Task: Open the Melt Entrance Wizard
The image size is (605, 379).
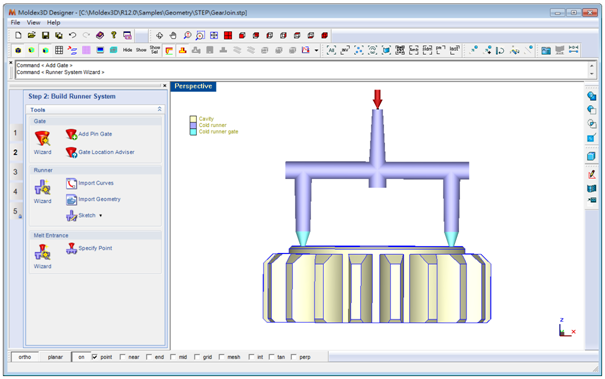Action: 42,256
